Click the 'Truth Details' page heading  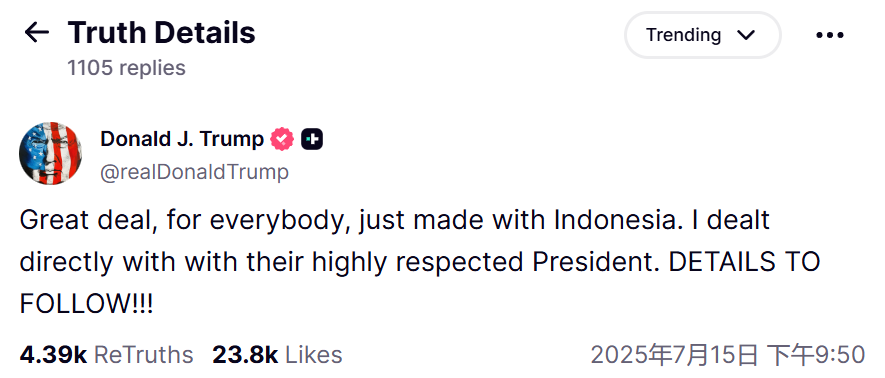(x=161, y=33)
